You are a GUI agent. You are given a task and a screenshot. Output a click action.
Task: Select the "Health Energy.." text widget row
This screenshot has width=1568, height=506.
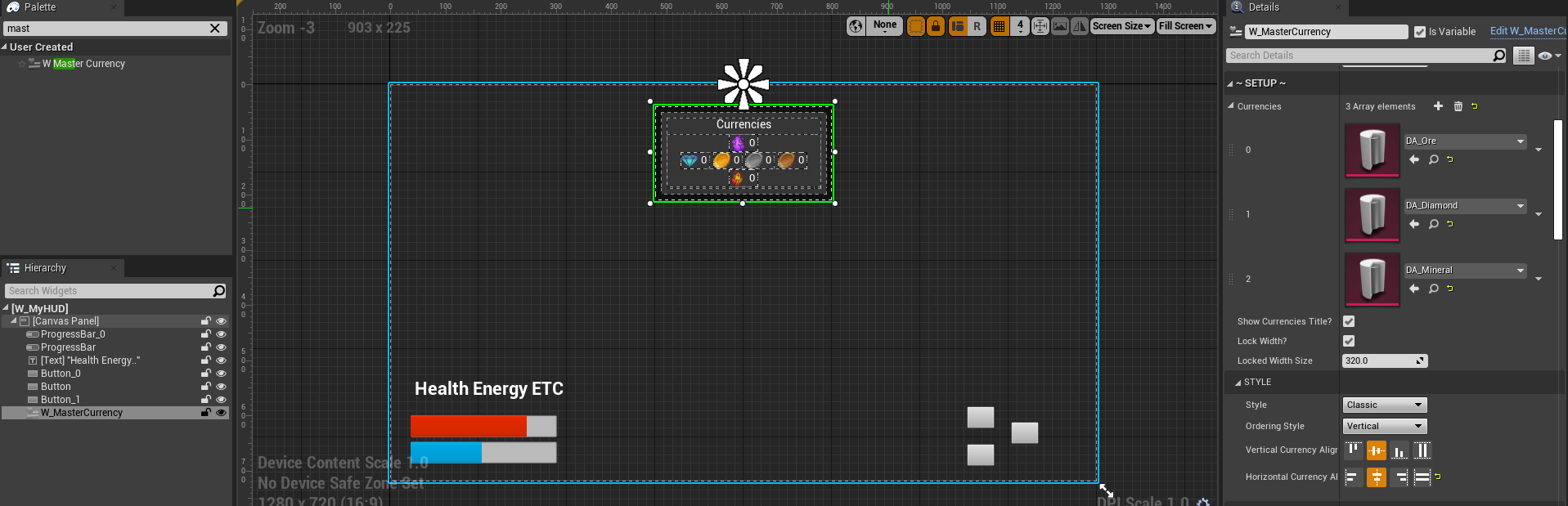pyautogui.click(x=90, y=360)
